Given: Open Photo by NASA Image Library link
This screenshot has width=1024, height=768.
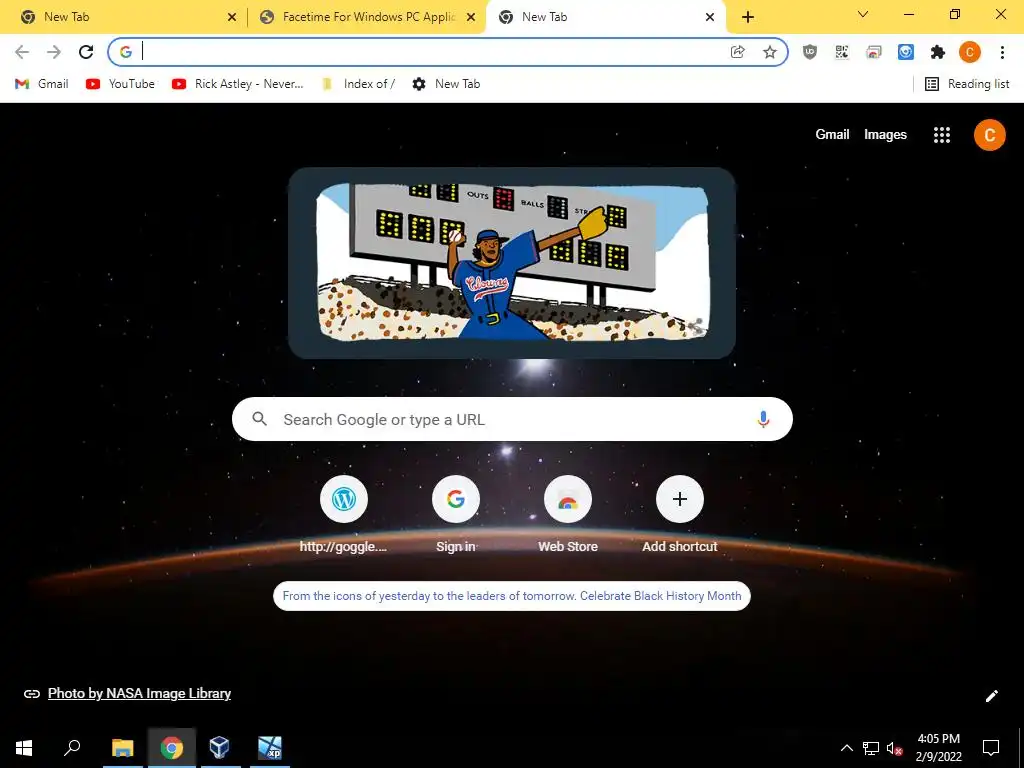Looking at the screenshot, I should (x=139, y=694).
